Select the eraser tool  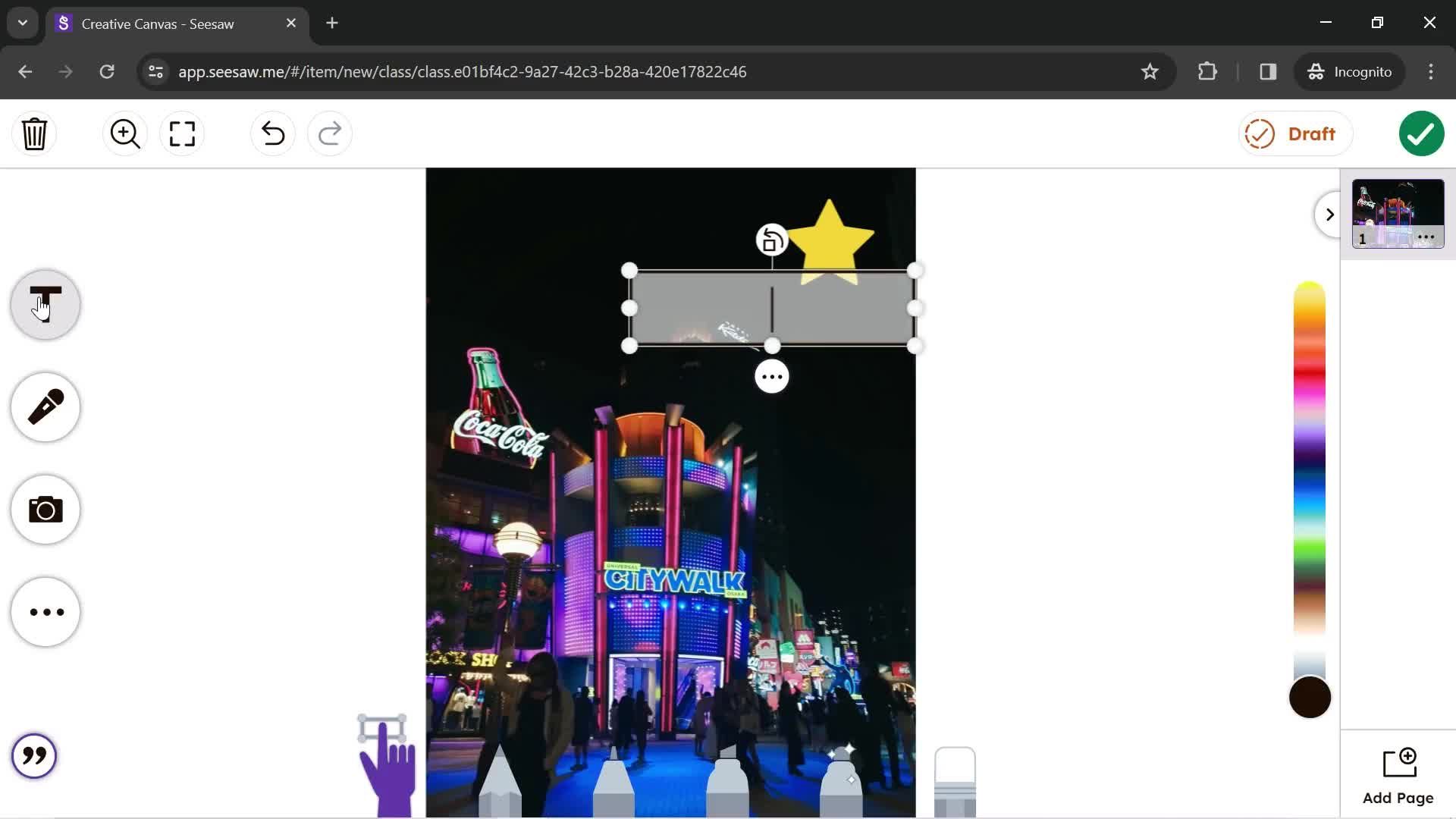pyautogui.click(x=955, y=783)
